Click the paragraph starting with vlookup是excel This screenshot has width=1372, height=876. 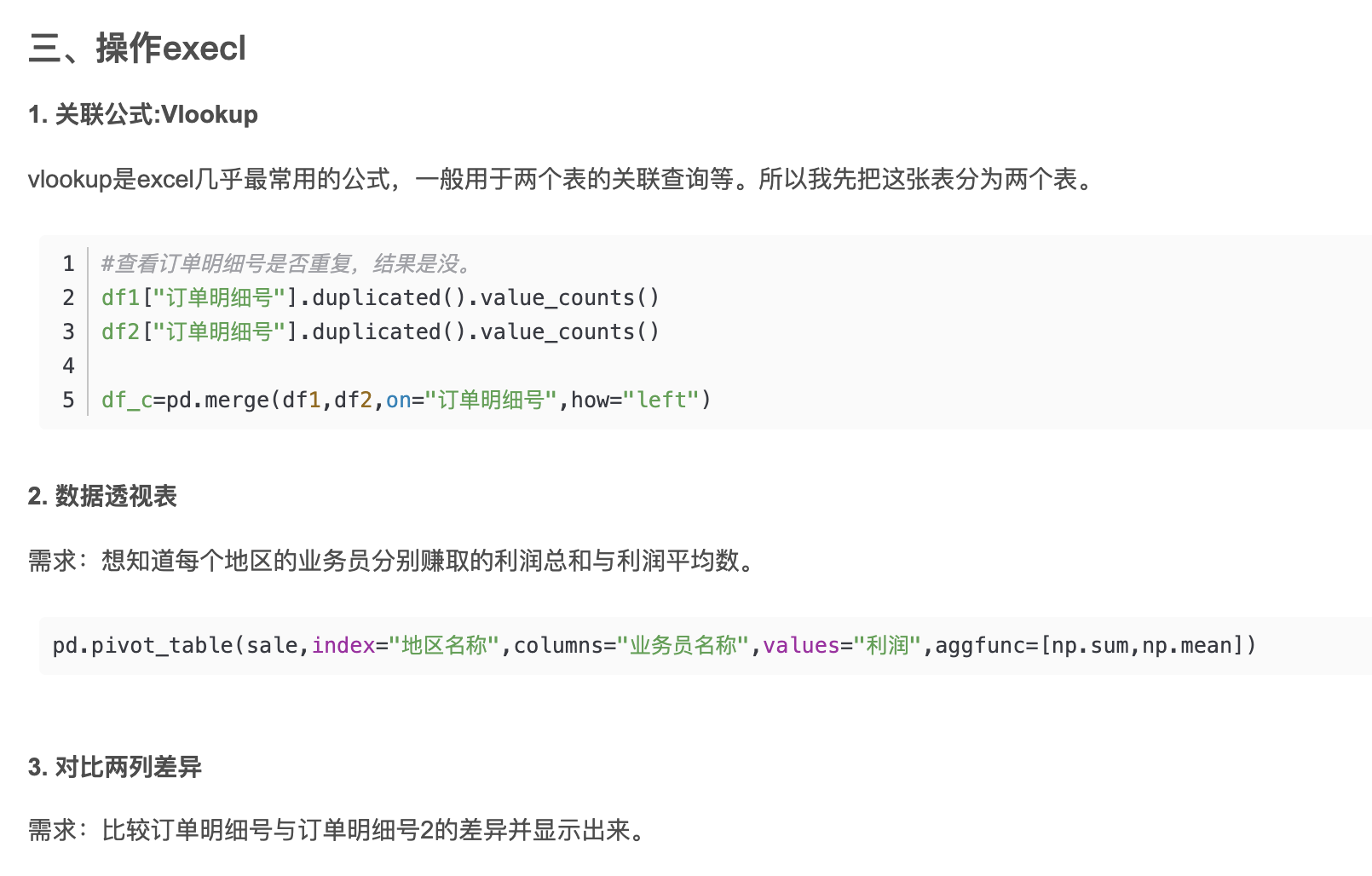point(561,179)
